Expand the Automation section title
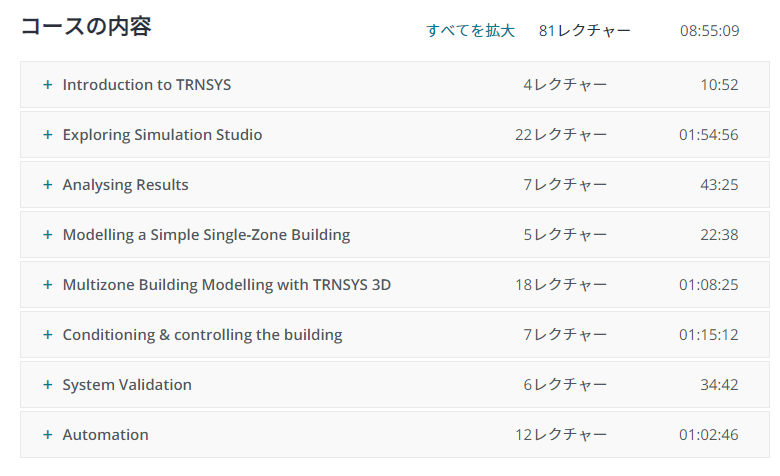This screenshot has width=780, height=476. [x=105, y=435]
